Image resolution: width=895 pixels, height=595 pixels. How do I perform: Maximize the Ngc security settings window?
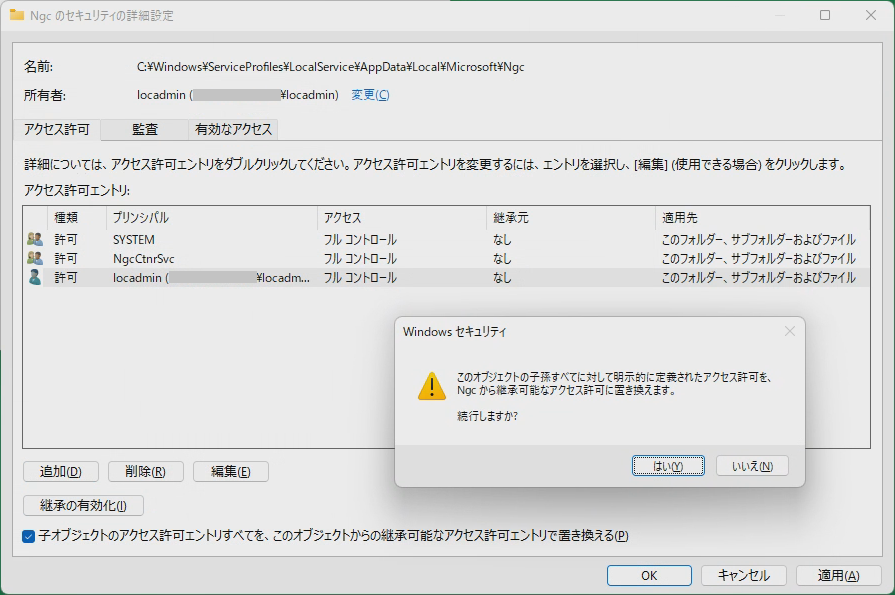[x=825, y=15]
